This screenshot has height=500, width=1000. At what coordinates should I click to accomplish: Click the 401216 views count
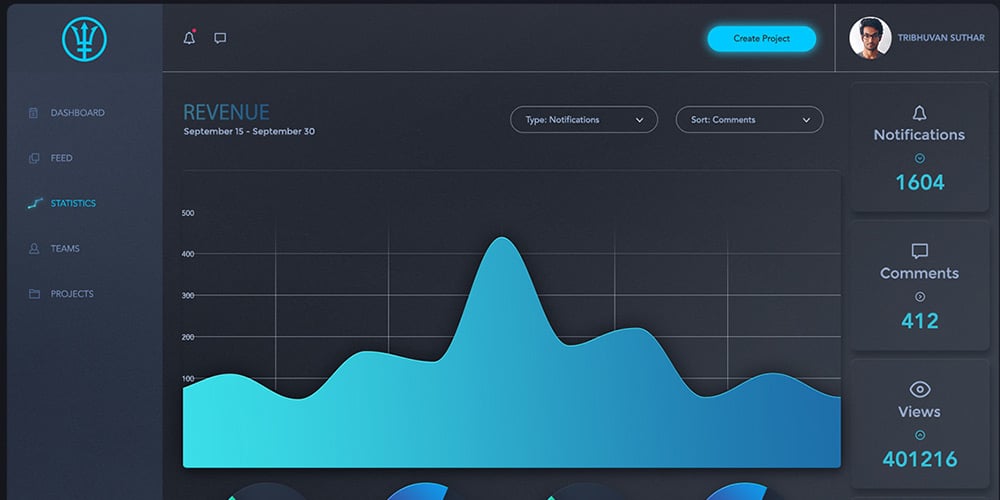click(920, 459)
